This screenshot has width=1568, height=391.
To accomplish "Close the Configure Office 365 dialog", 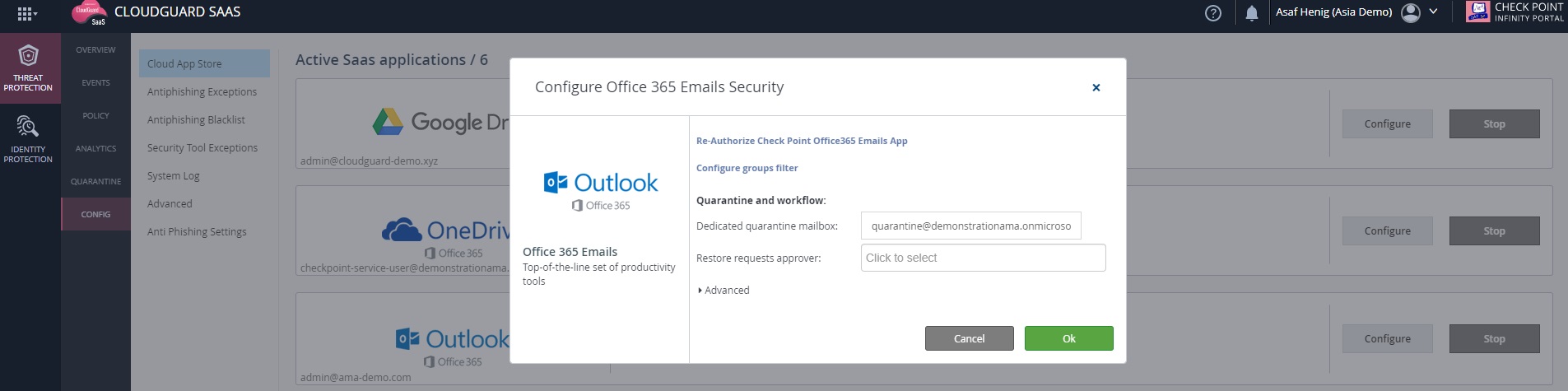I will [x=1096, y=87].
